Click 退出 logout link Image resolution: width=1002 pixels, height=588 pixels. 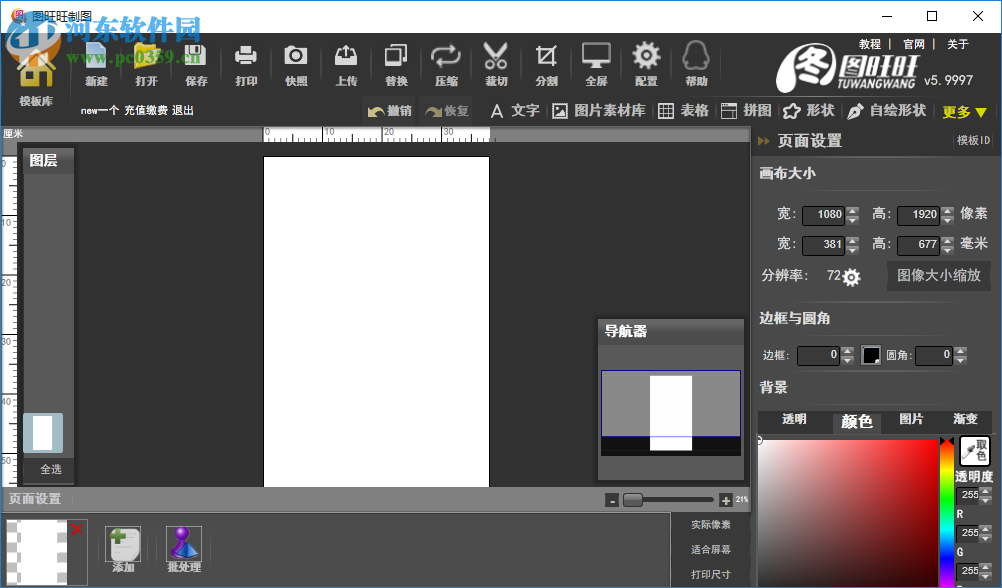(x=183, y=111)
